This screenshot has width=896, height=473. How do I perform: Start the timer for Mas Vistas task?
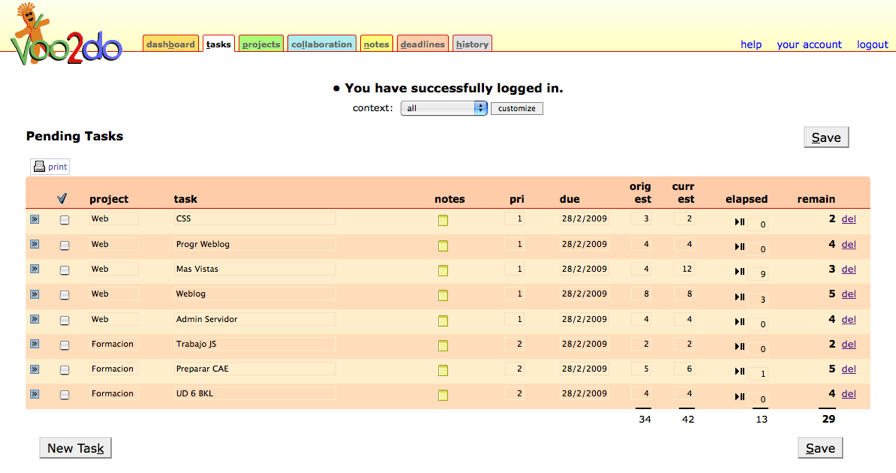click(x=740, y=271)
